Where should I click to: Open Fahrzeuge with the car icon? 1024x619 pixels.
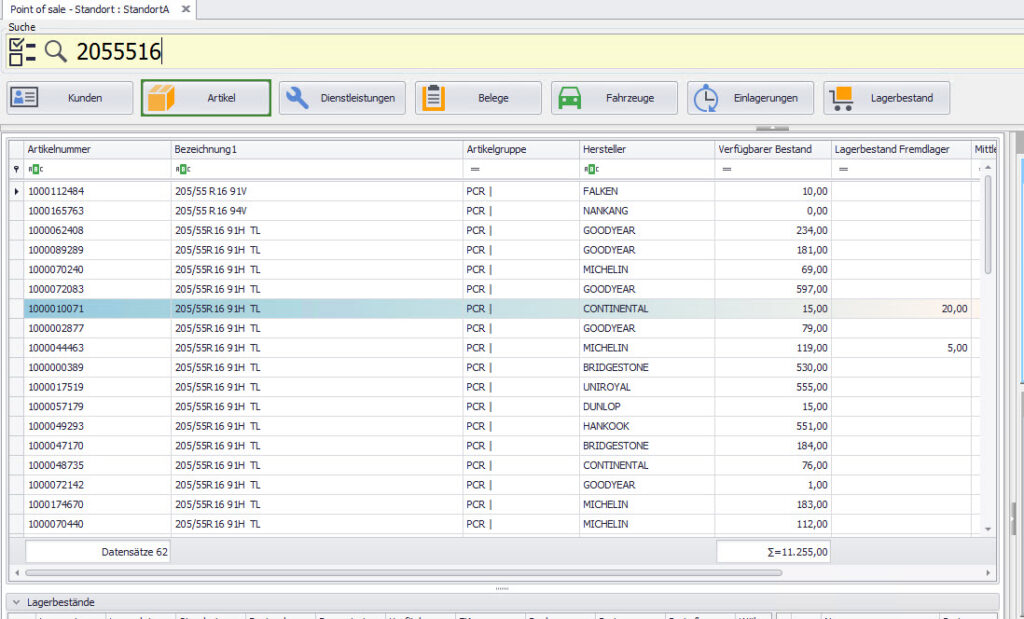click(x=614, y=98)
